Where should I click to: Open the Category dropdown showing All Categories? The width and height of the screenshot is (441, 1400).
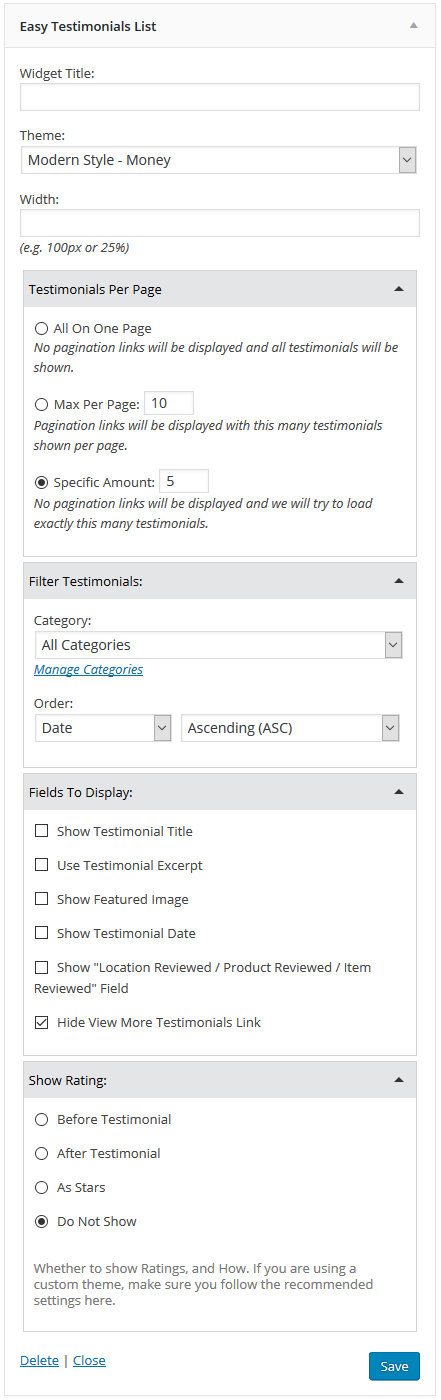(x=219, y=645)
